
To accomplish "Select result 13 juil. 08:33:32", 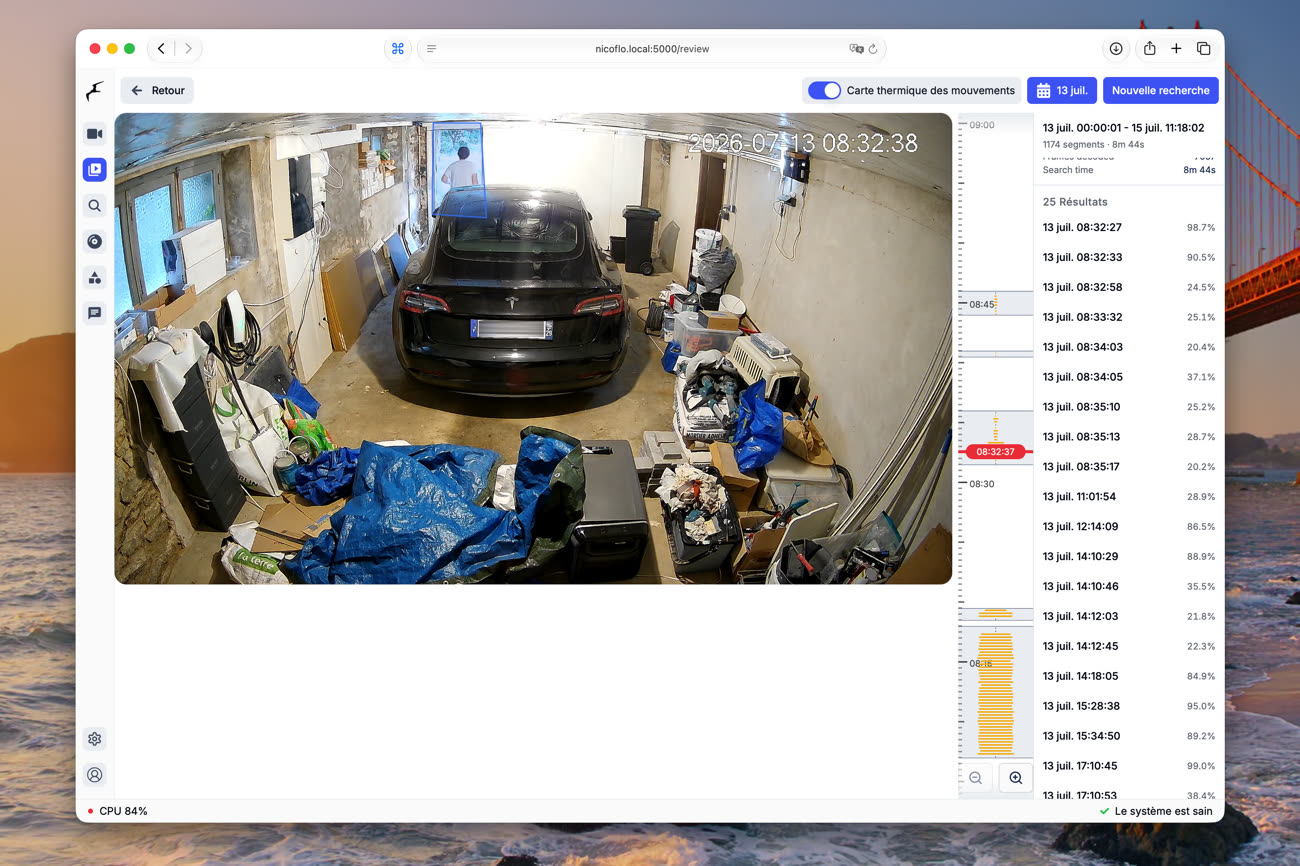I will (x=1128, y=317).
